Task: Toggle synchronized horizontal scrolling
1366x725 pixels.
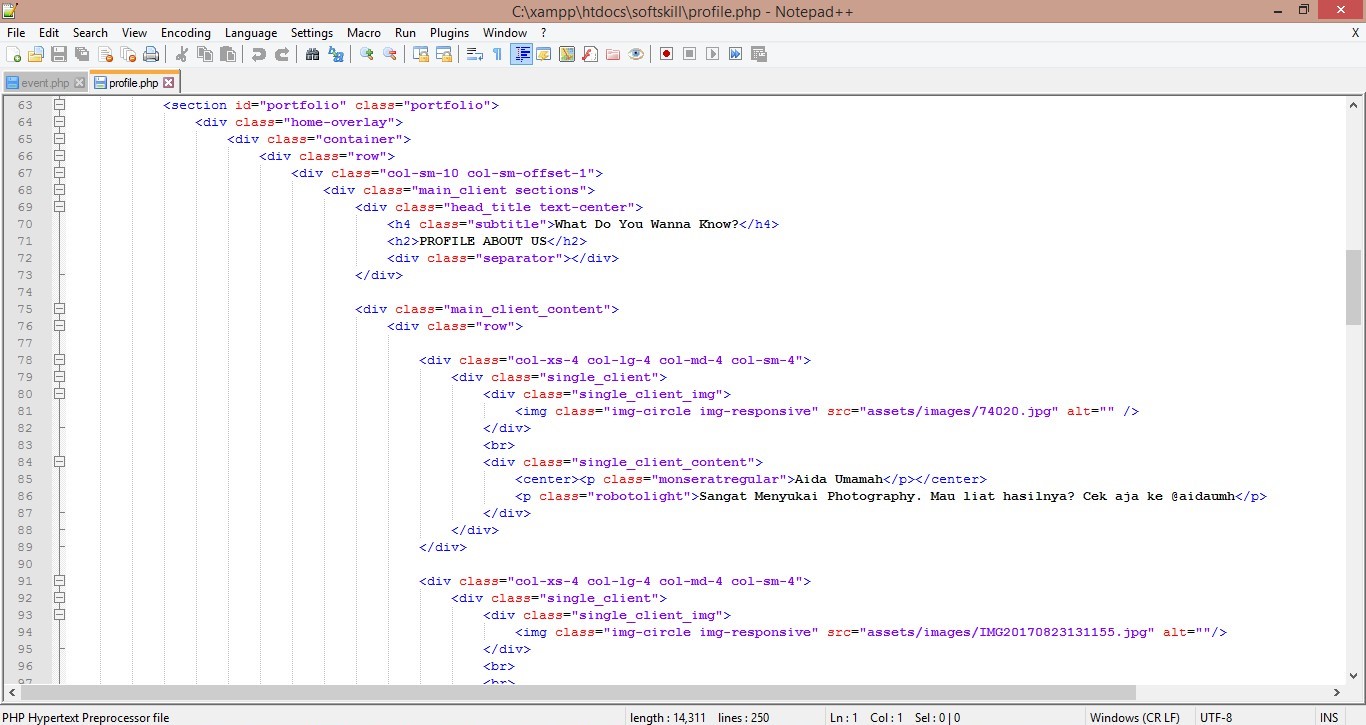Action: tap(444, 54)
